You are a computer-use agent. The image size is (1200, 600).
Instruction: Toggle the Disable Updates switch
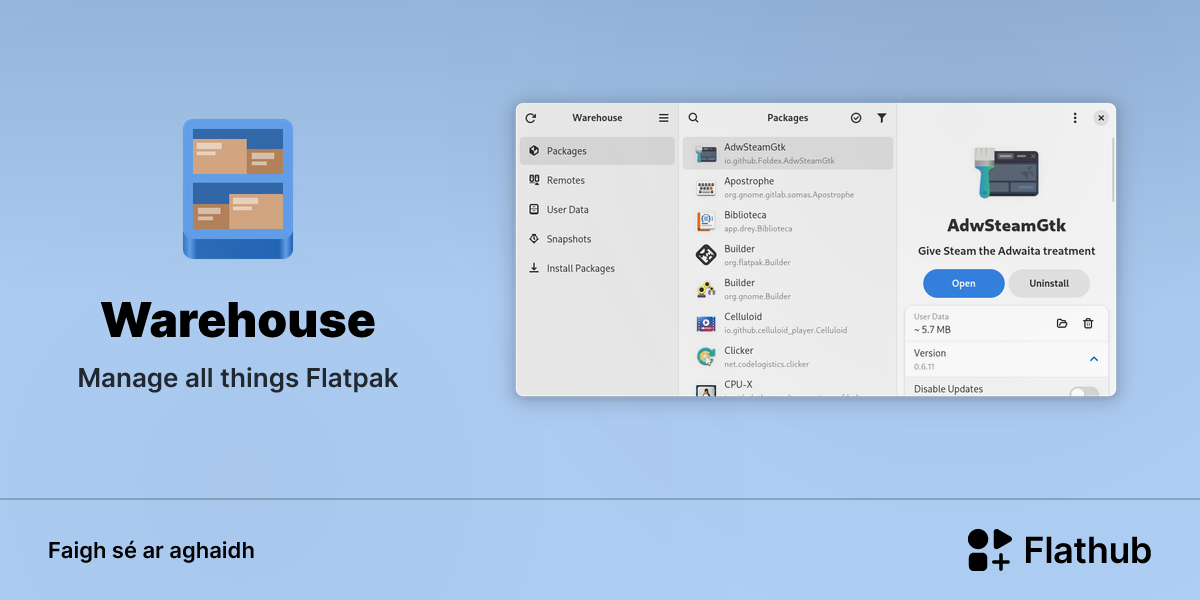click(1084, 392)
